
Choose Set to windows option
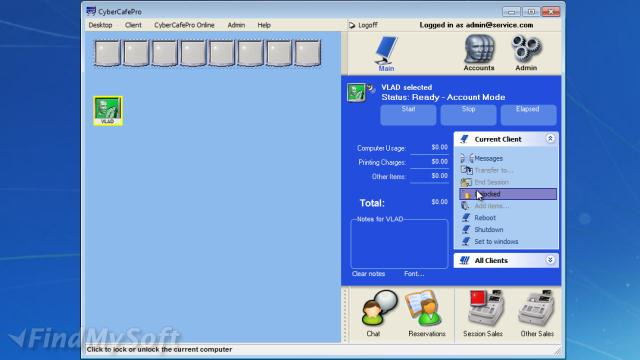(496, 241)
